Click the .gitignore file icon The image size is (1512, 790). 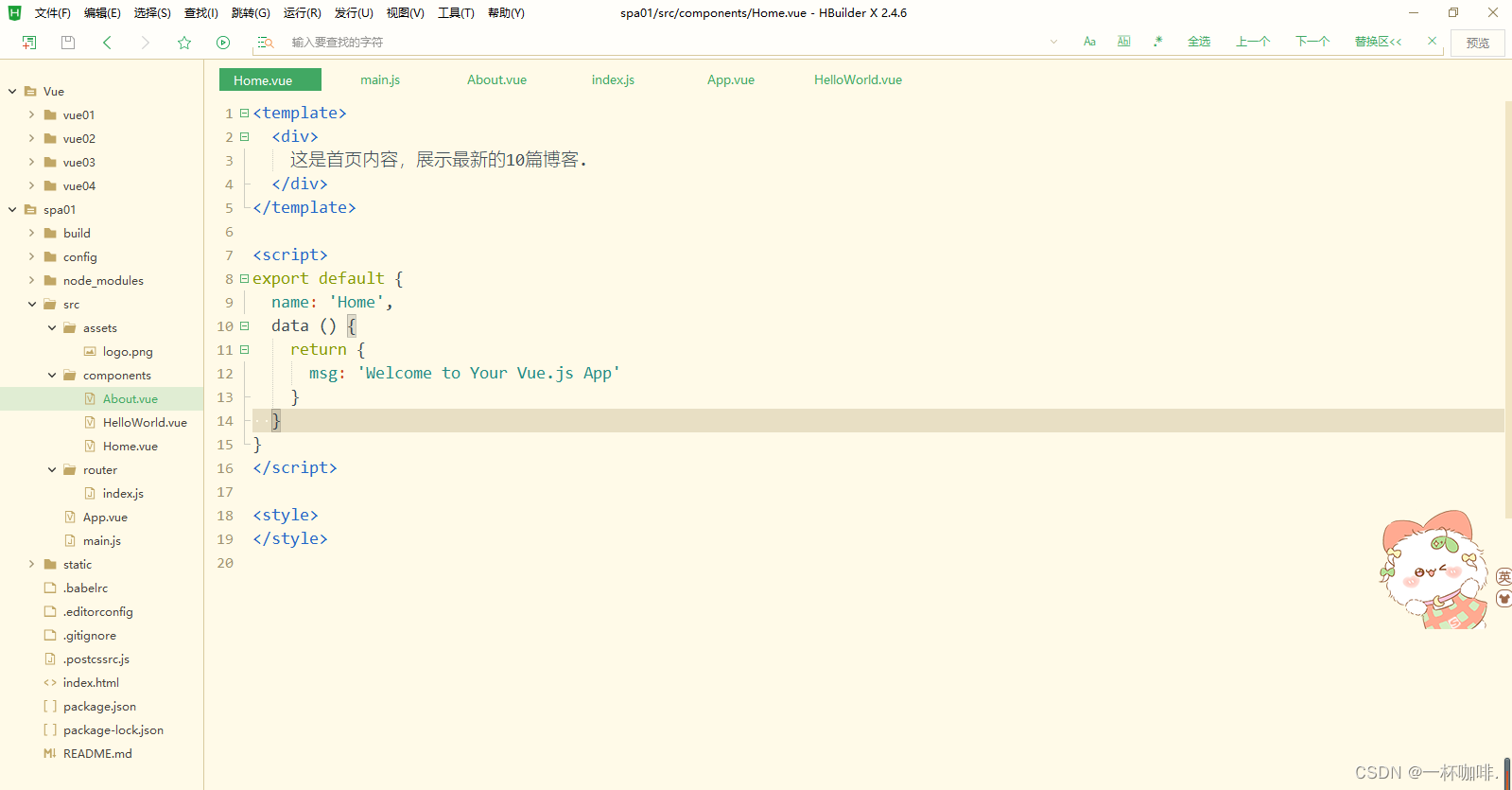click(50, 636)
